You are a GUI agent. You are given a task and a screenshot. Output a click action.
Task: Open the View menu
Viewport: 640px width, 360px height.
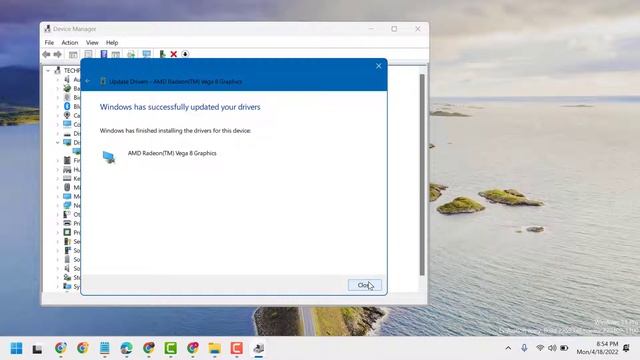[92, 42]
